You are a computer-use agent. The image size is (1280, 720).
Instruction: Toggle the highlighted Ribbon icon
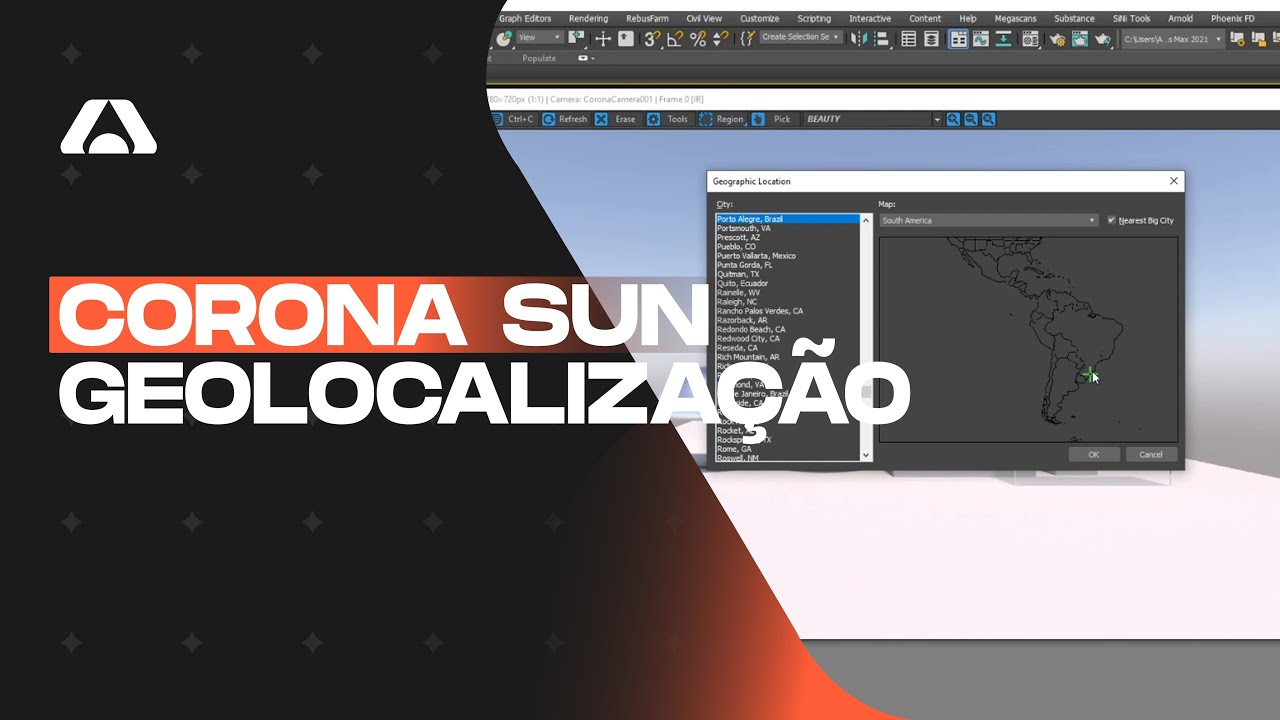pos(959,39)
